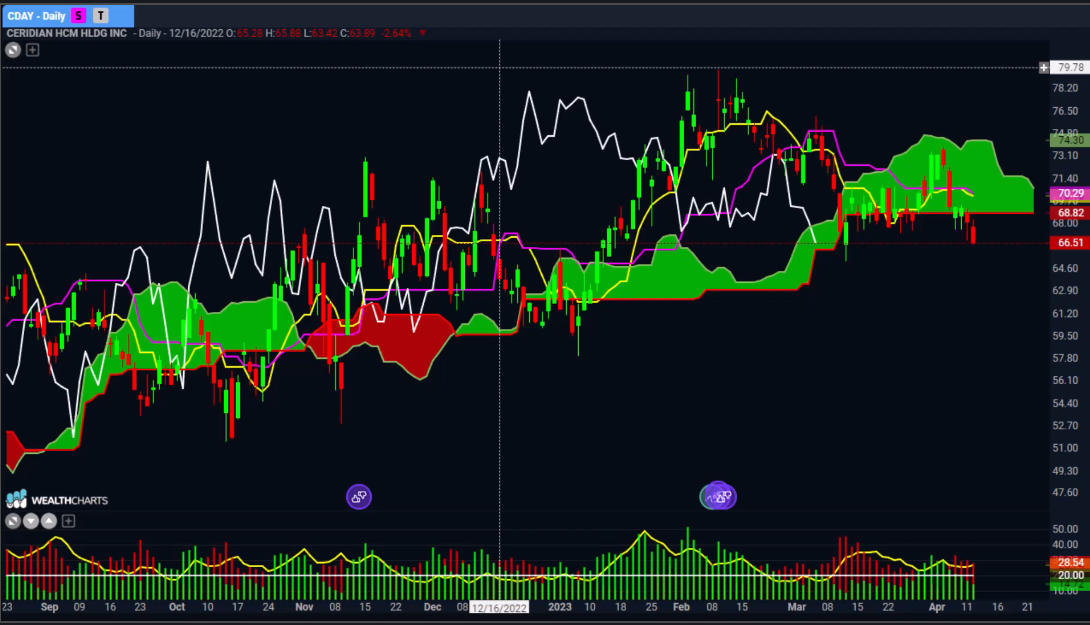1090x625 pixels.
Task: Toggle the volume pane expand icon
Action: (13, 521)
